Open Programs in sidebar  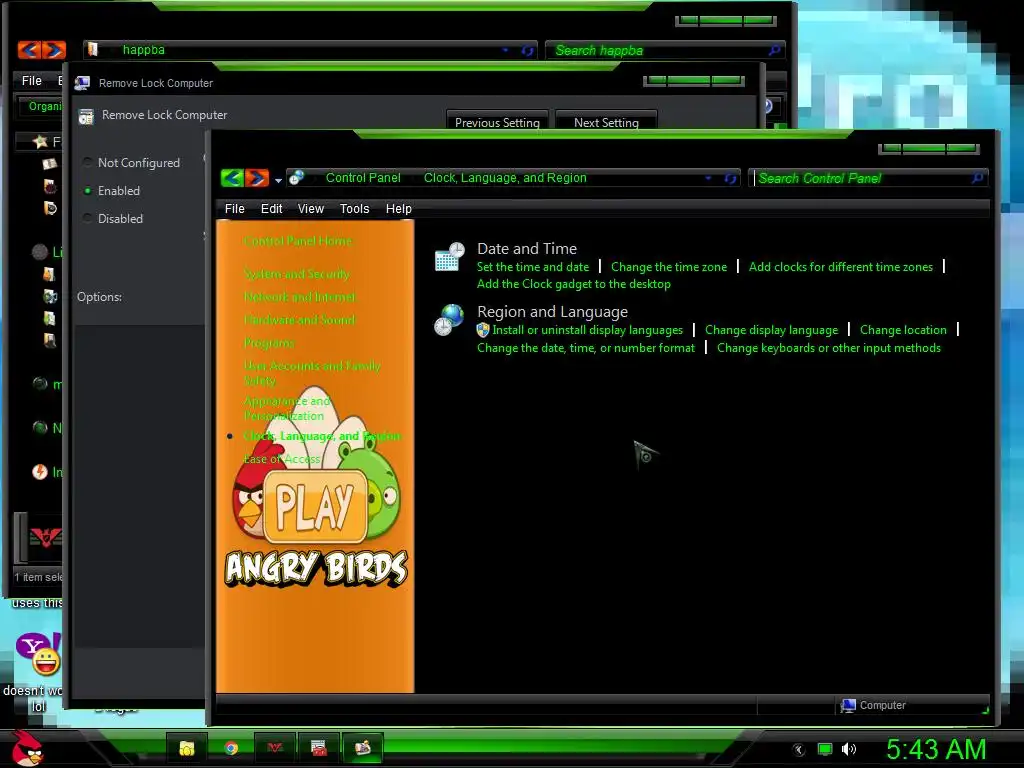coord(268,343)
